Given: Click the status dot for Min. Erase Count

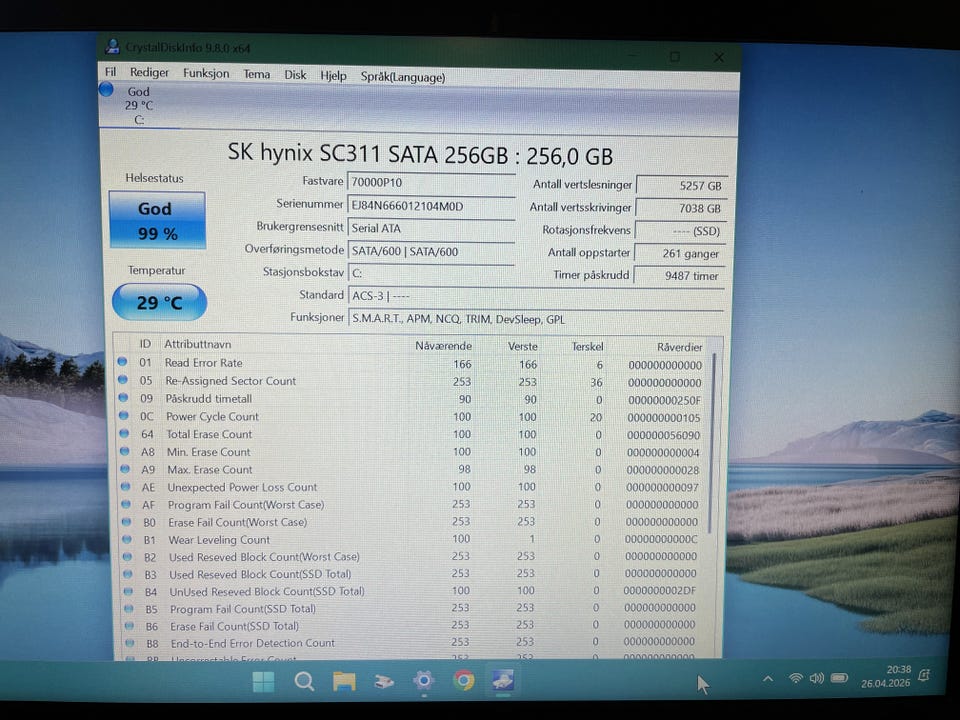Looking at the screenshot, I should [x=125, y=451].
